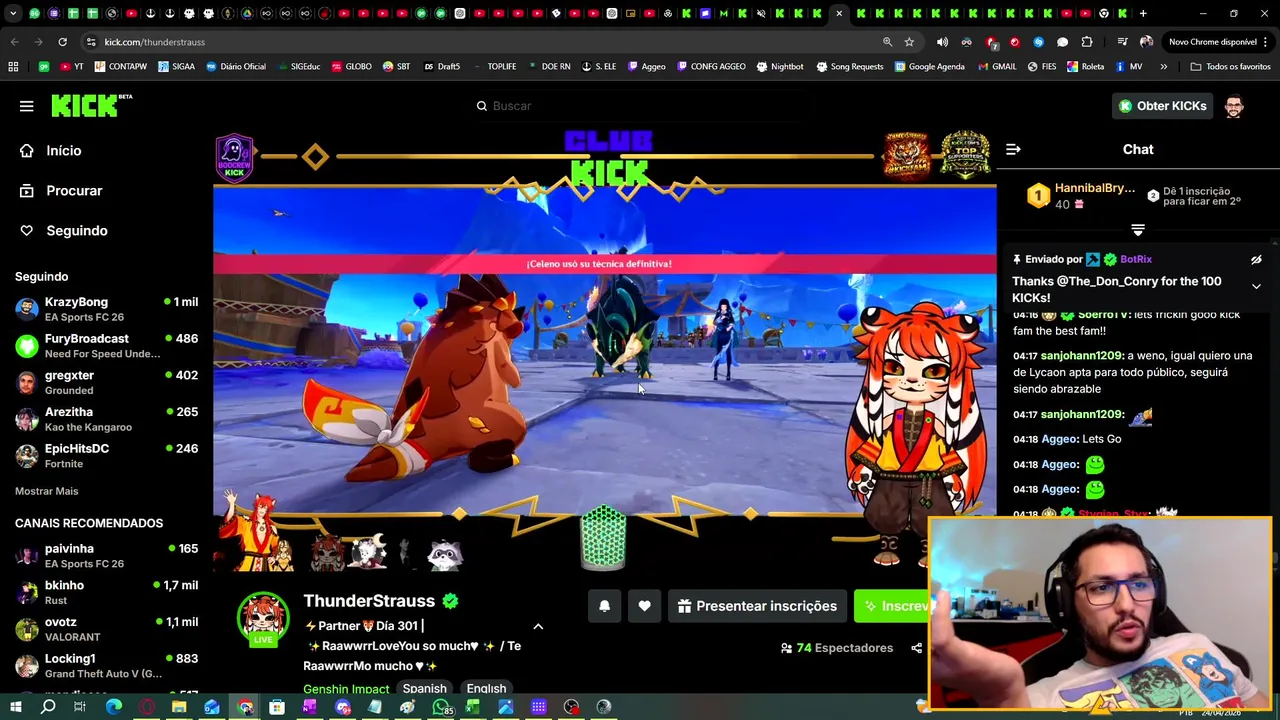Open the hamburger menu beside Kick logo
Image resolution: width=1280 pixels, height=720 pixels.
[27, 106]
